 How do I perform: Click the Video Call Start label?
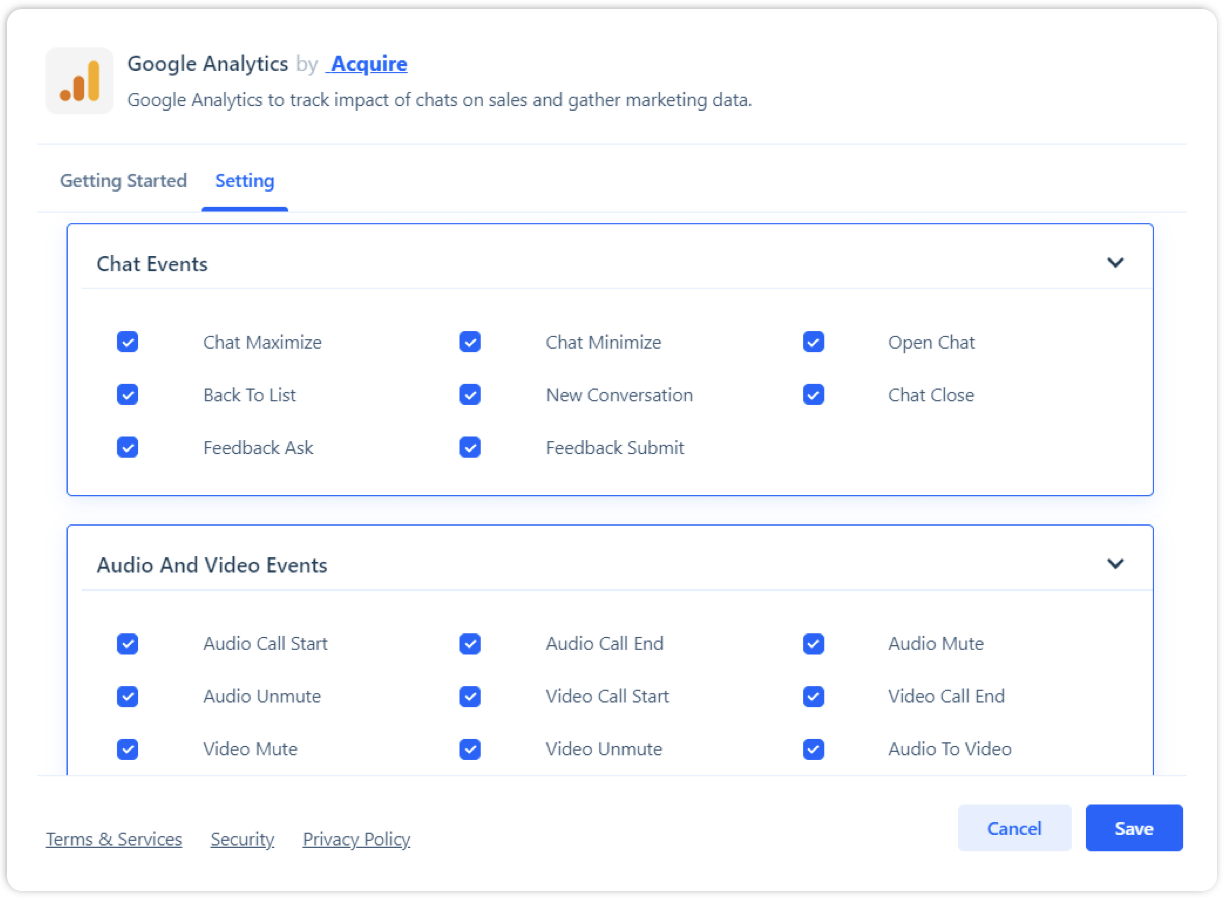(607, 696)
